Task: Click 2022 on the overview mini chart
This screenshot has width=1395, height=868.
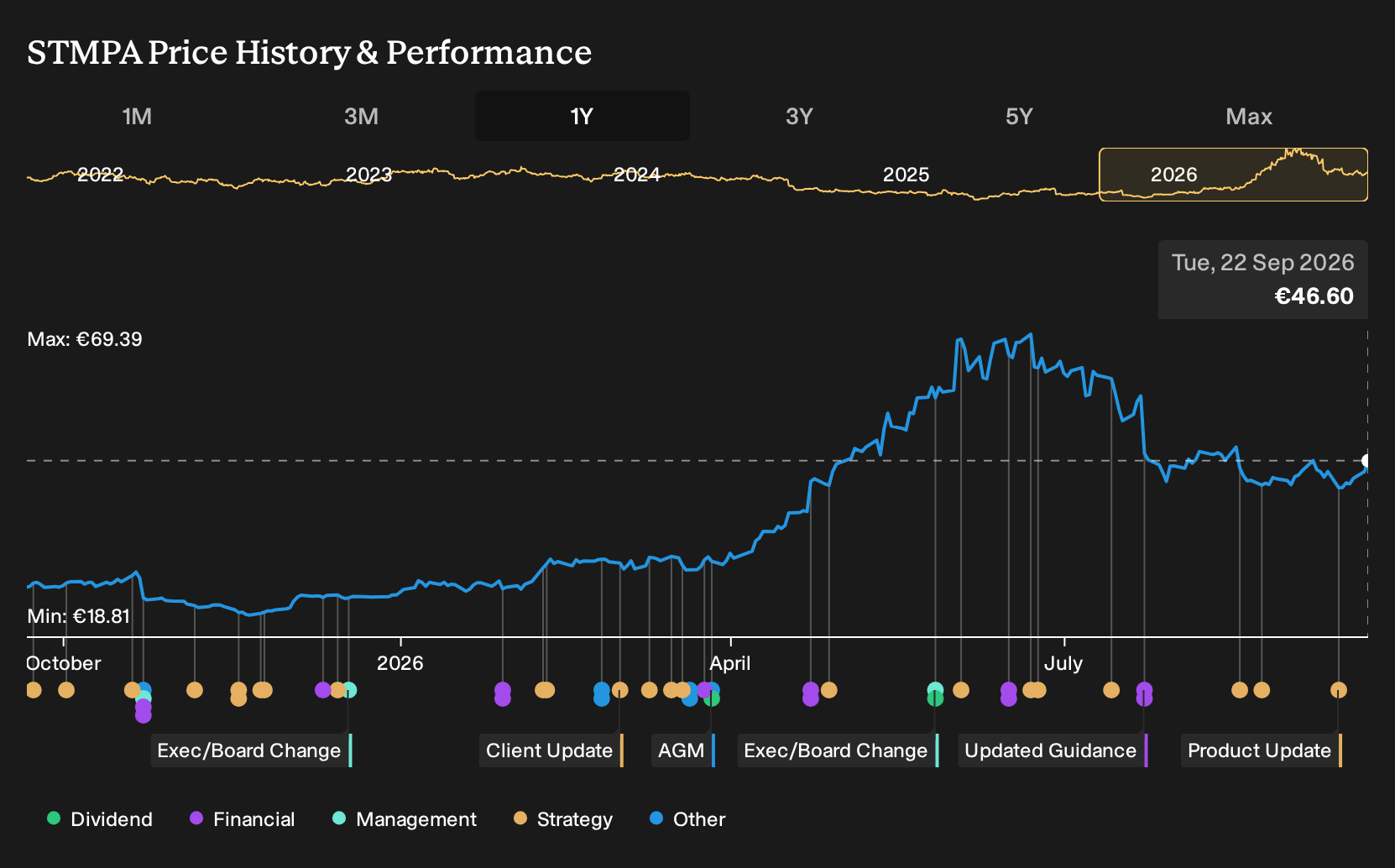Action: tap(101, 175)
